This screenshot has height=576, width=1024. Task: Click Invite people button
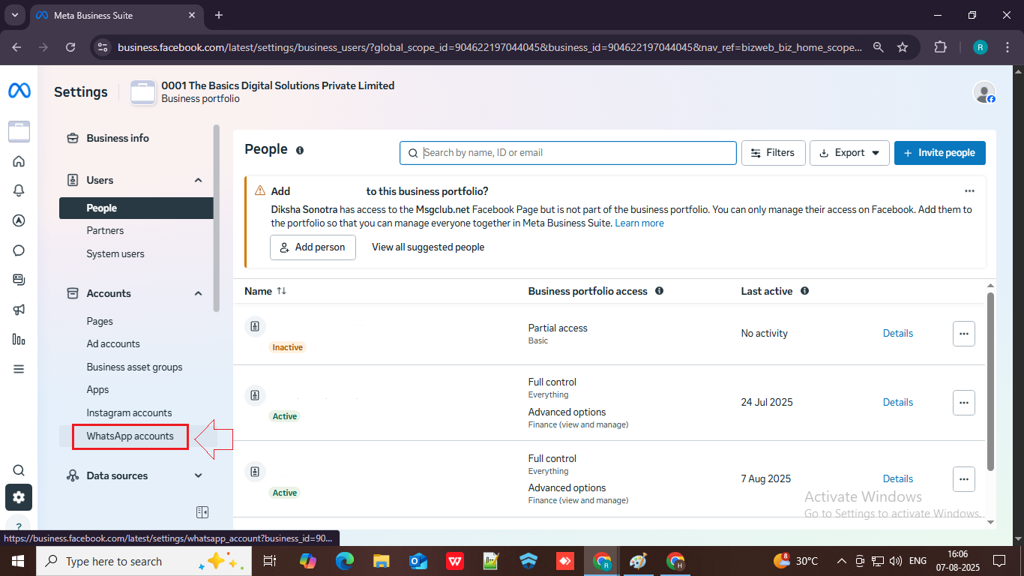click(940, 153)
